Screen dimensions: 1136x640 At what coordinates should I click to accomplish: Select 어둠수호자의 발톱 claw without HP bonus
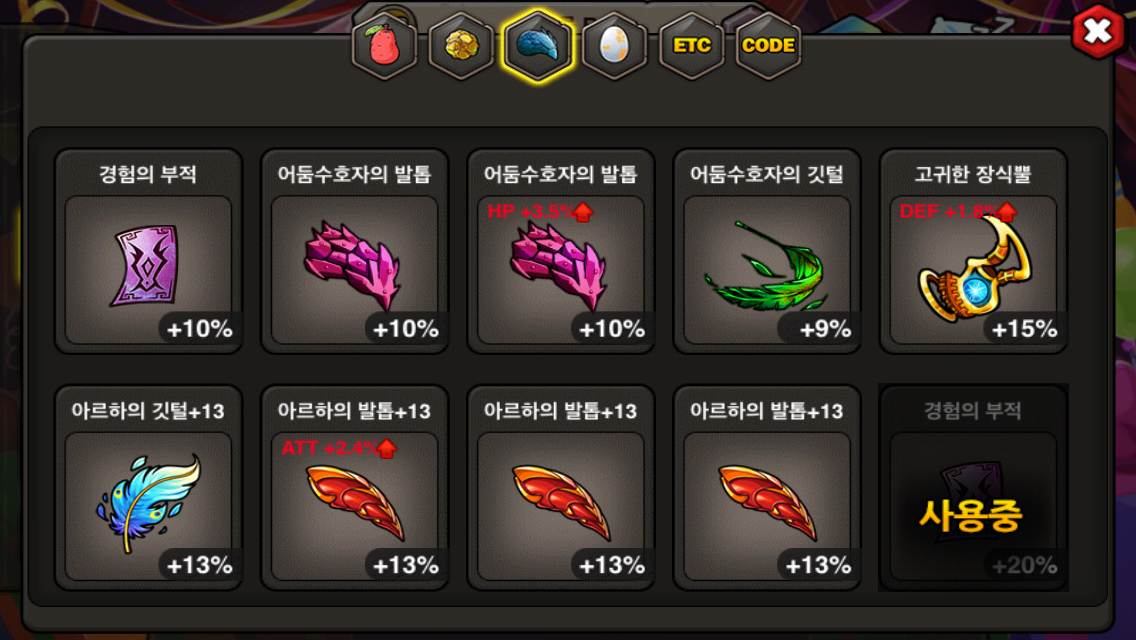coord(354,251)
